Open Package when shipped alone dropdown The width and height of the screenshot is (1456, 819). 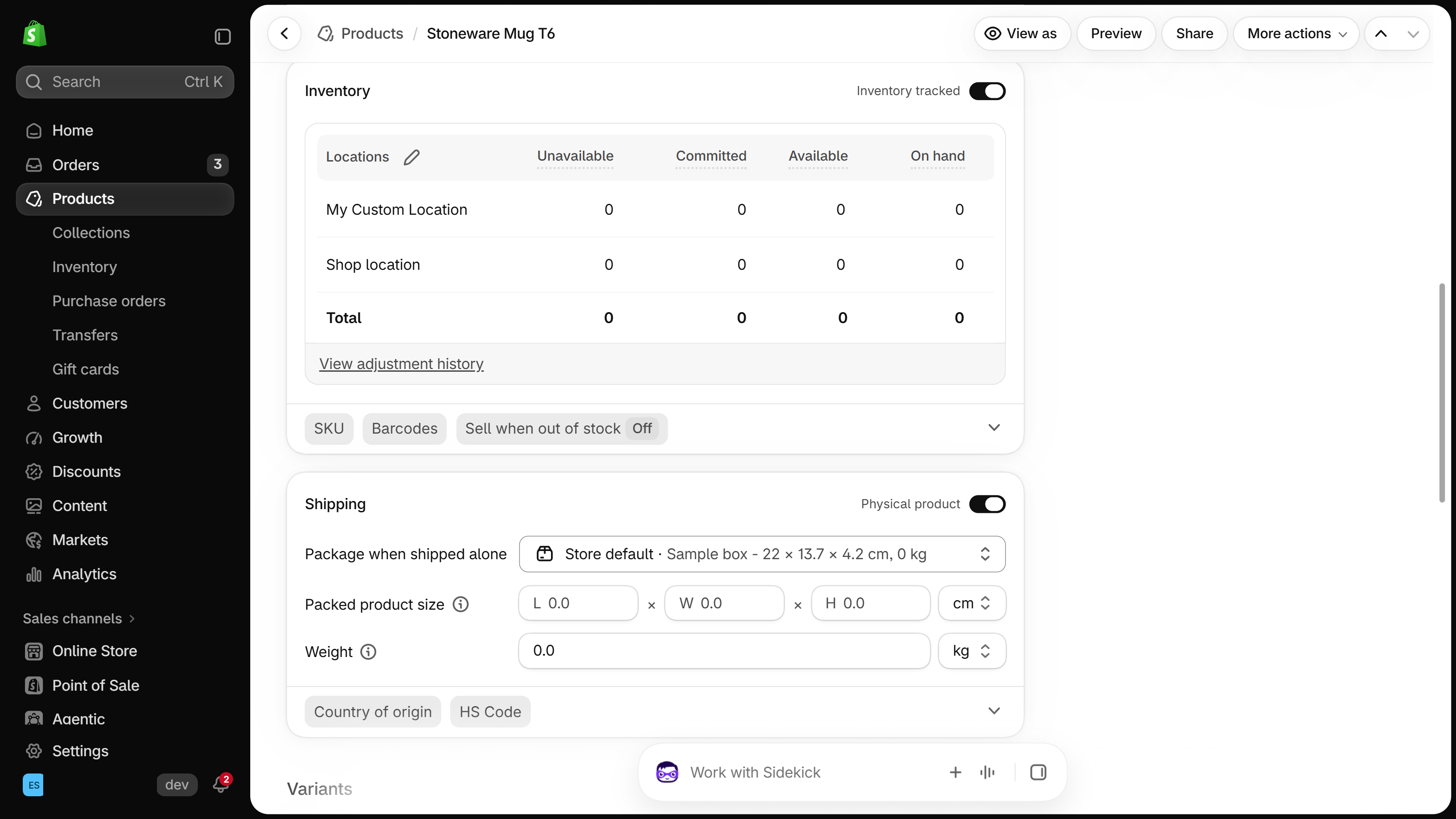click(x=762, y=554)
